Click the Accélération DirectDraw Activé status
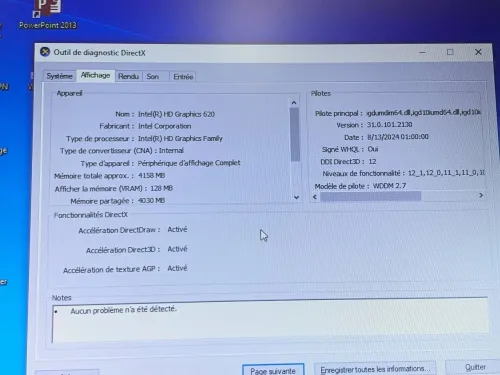 (177, 229)
